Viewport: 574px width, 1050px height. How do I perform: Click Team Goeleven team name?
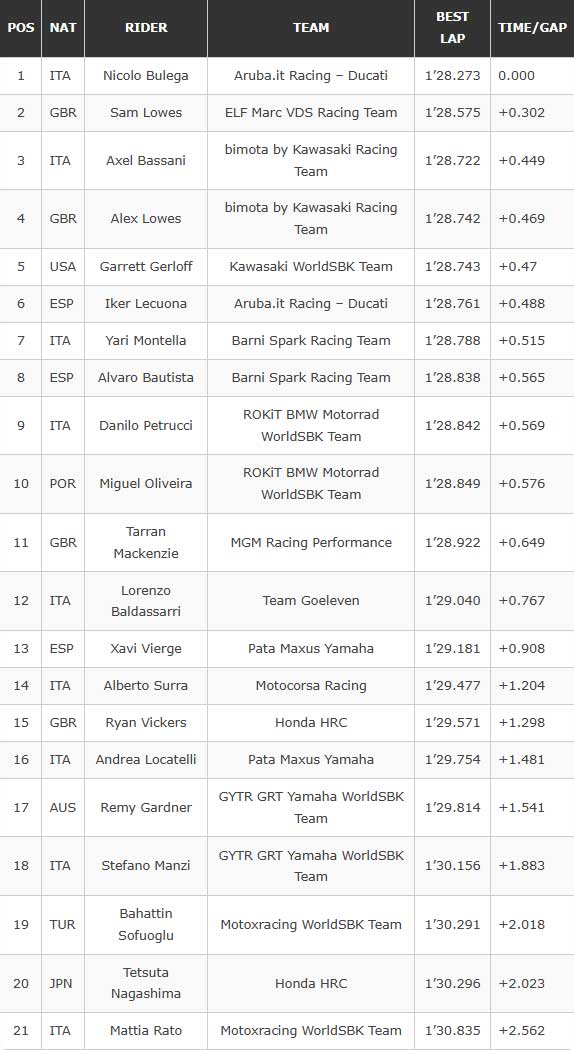[x=311, y=601]
